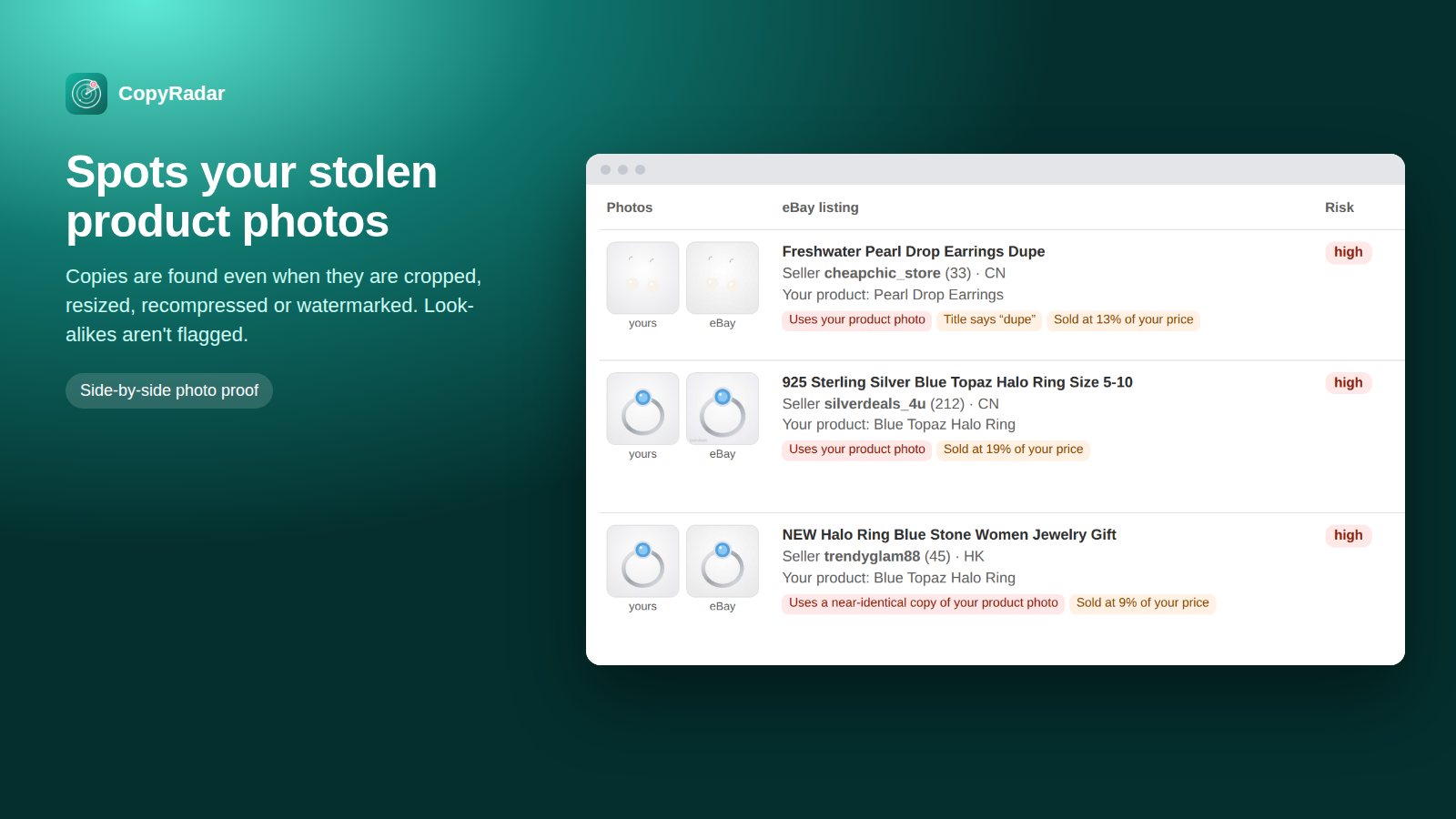Click the CopyRadar brand name
The width and height of the screenshot is (1456, 819).
point(171,94)
